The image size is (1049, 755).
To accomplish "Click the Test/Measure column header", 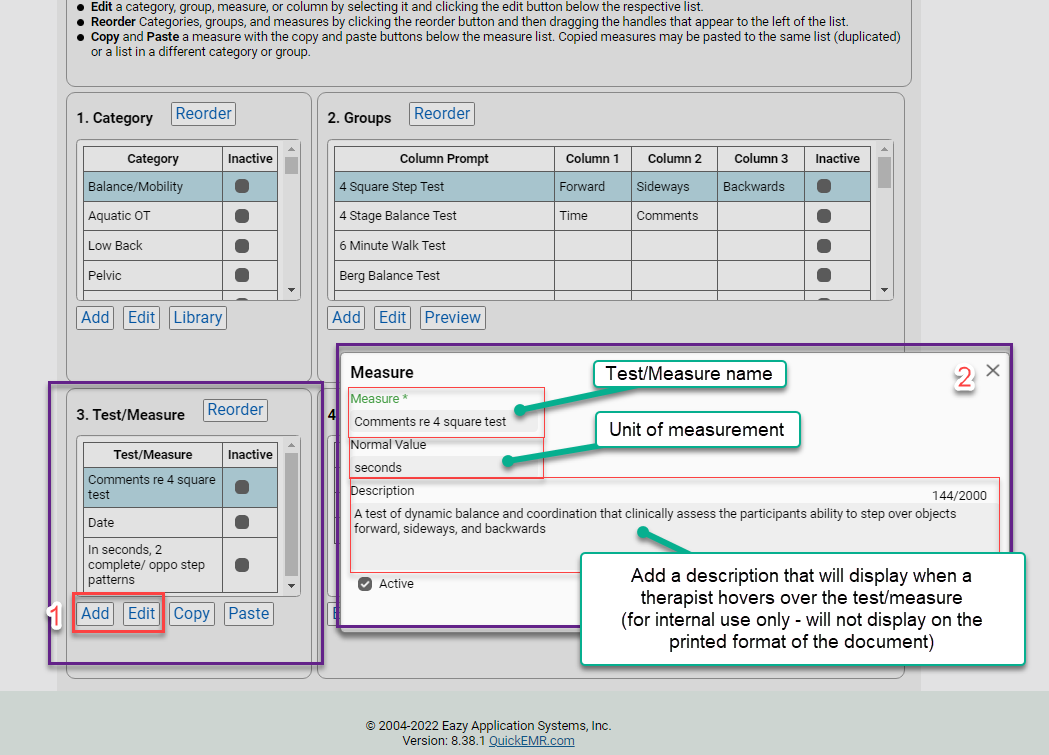I will tap(153, 455).
